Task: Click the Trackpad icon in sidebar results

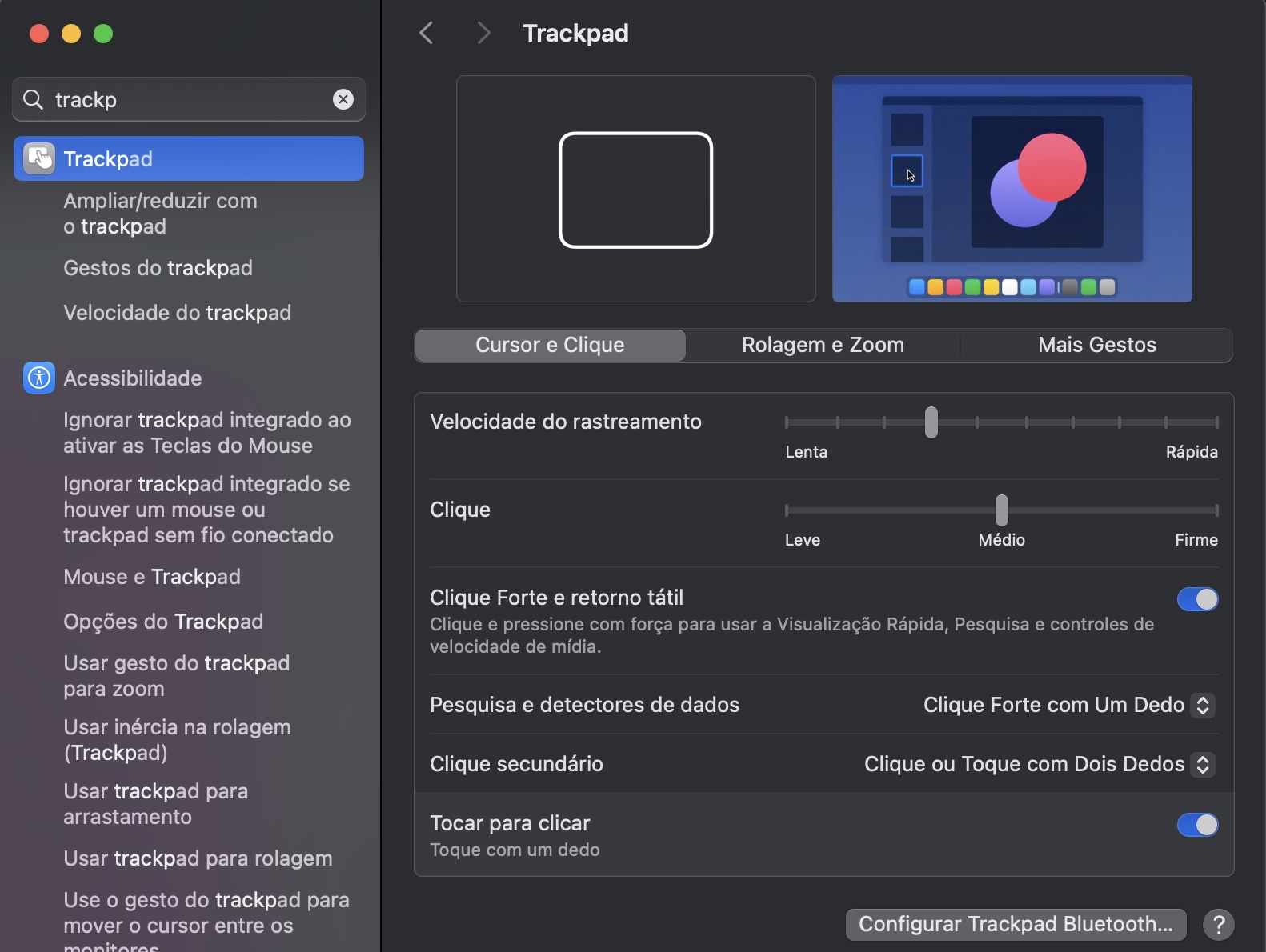Action: click(x=39, y=158)
